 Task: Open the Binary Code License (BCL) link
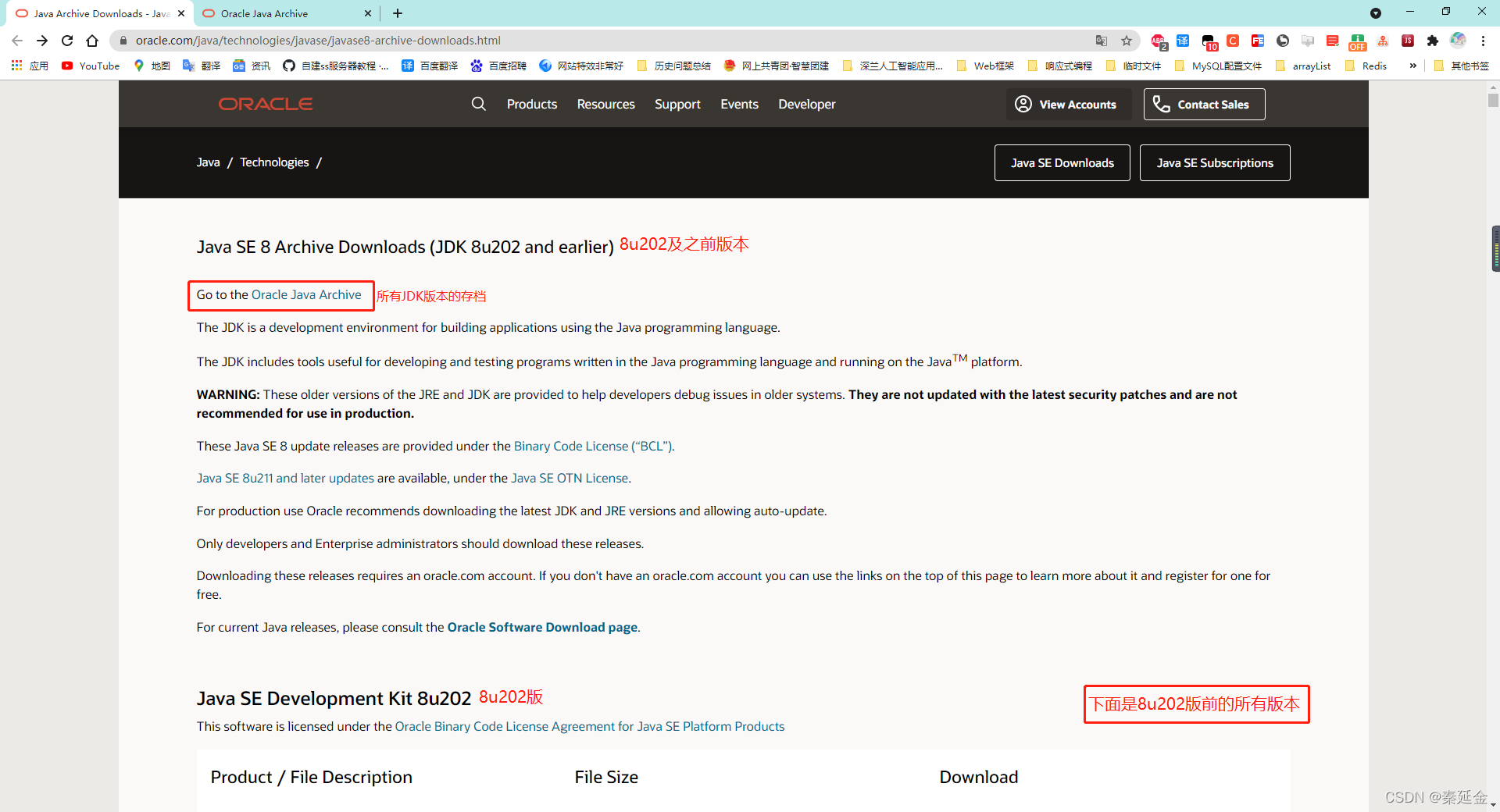(594, 446)
